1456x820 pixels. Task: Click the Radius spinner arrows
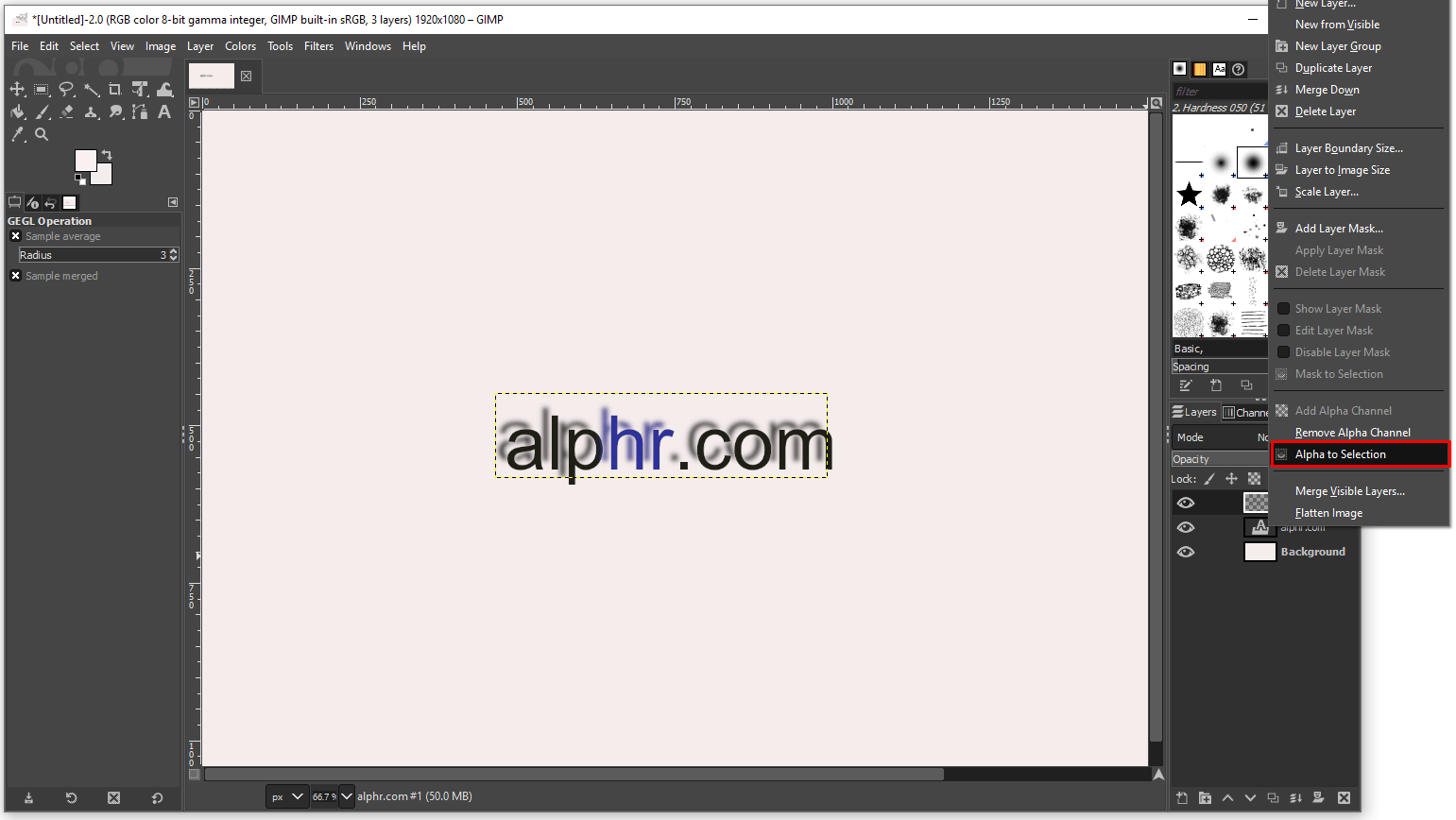(173, 255)
